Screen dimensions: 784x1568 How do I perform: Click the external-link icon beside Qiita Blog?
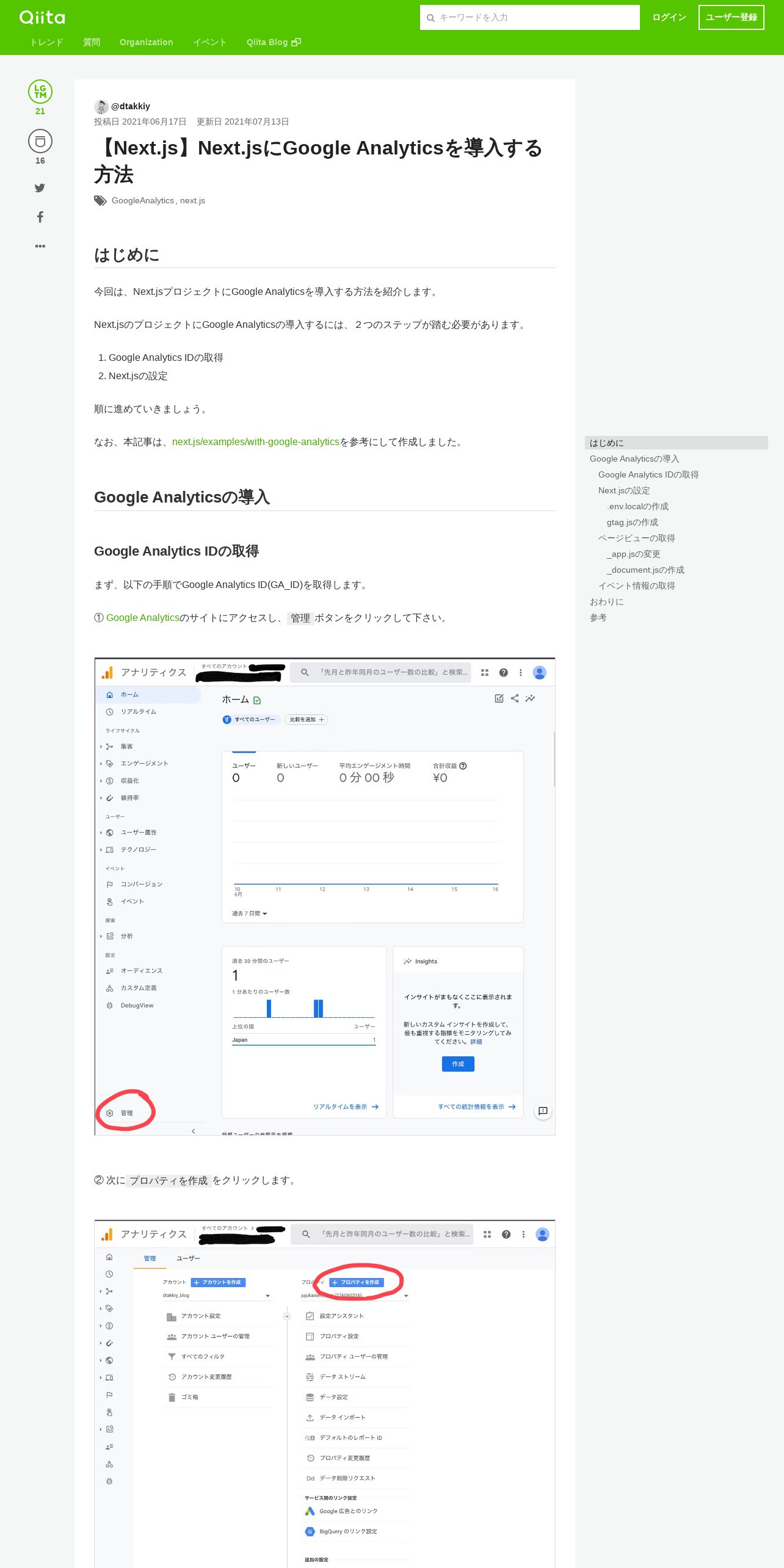[x=296, y=42]
